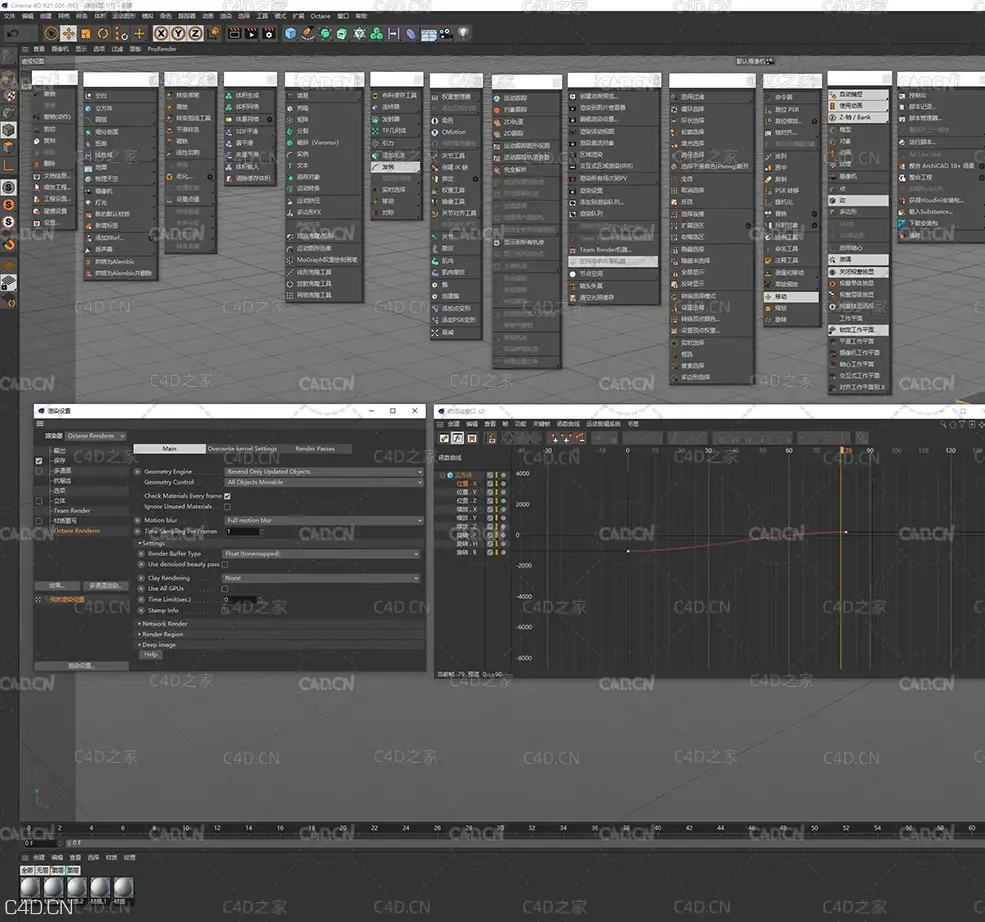Select the first material sphere thumbnail
Screen dimensions: 985x922
pyautogui.click(x=30, y=887)
